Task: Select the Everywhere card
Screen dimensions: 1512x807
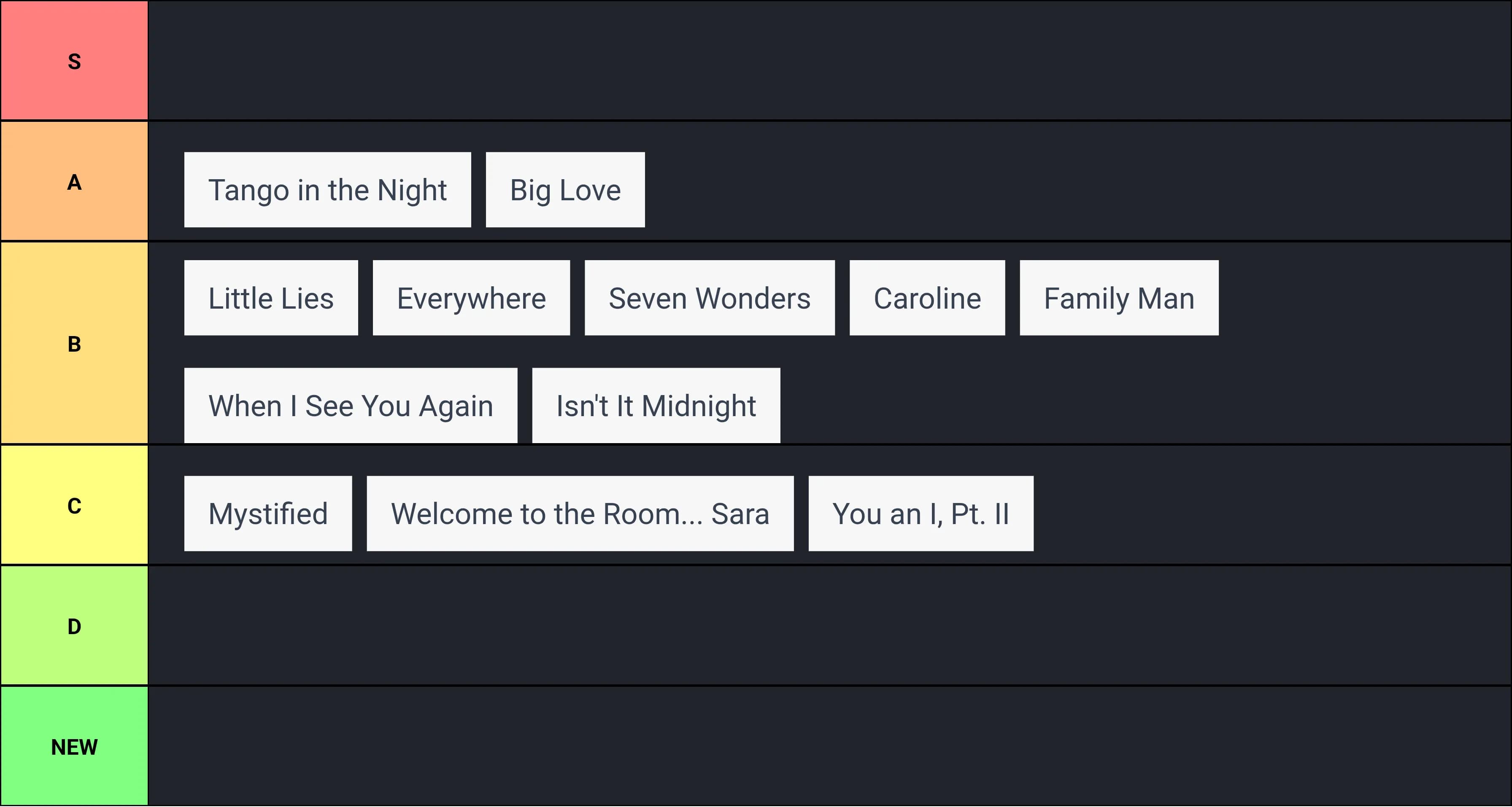Action: (x=471, y=298)
